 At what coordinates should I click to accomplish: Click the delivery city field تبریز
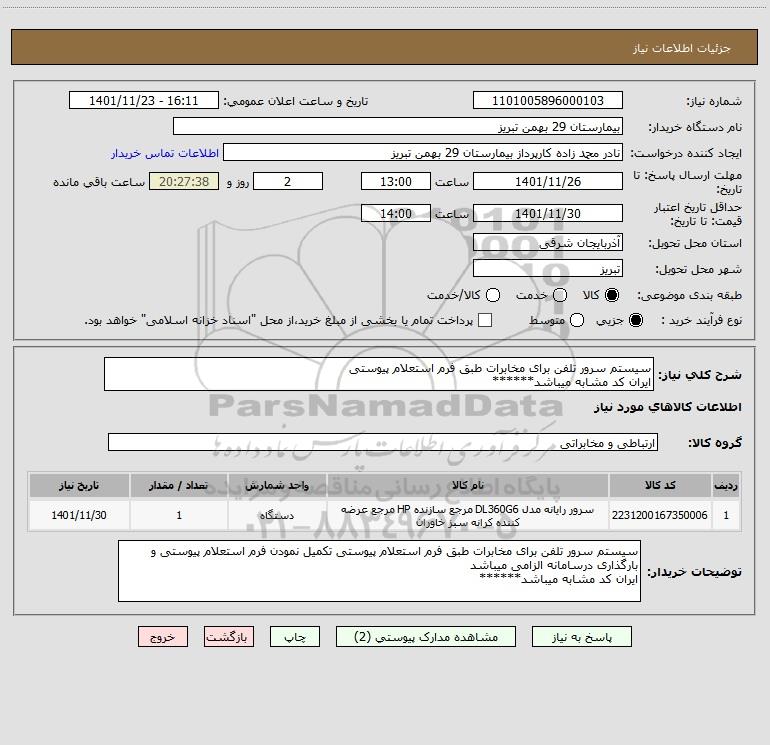coord(548,269)
